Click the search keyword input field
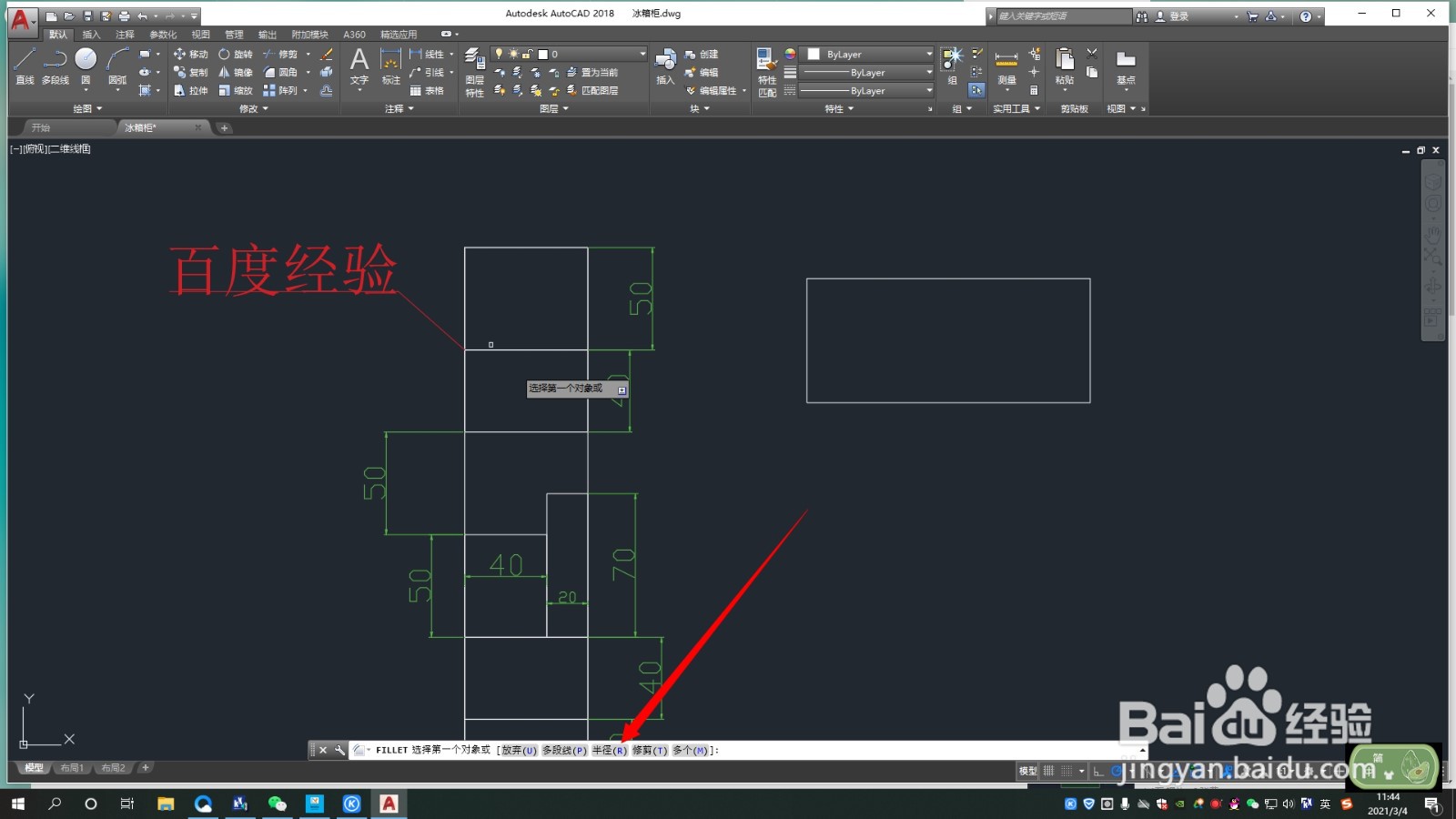The width and height of the screenshot is (1456, 819). pyautogui.click(x=1065, y=16)
